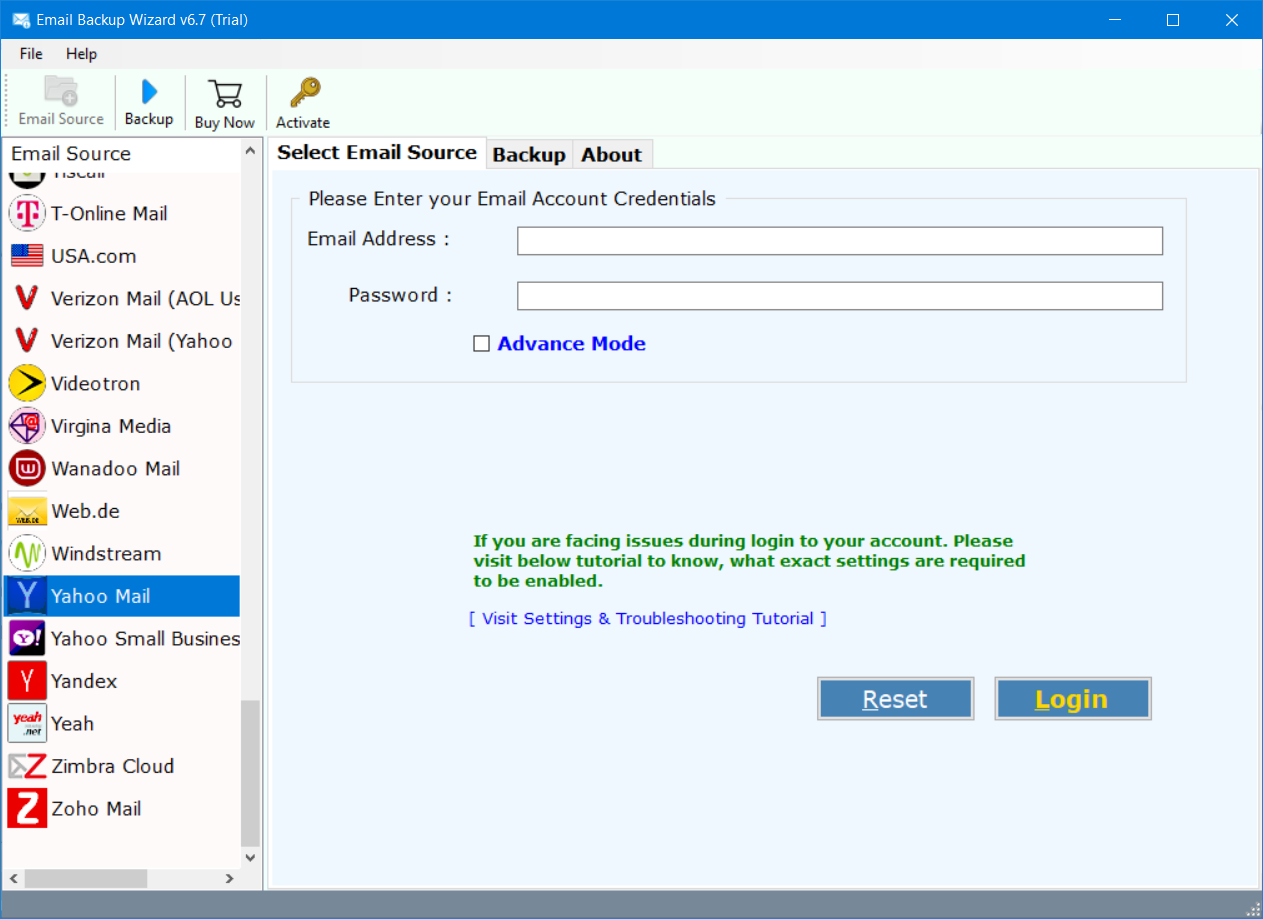Select the USA.com flag icon
Screen dimensions: 1263x919
27,256
